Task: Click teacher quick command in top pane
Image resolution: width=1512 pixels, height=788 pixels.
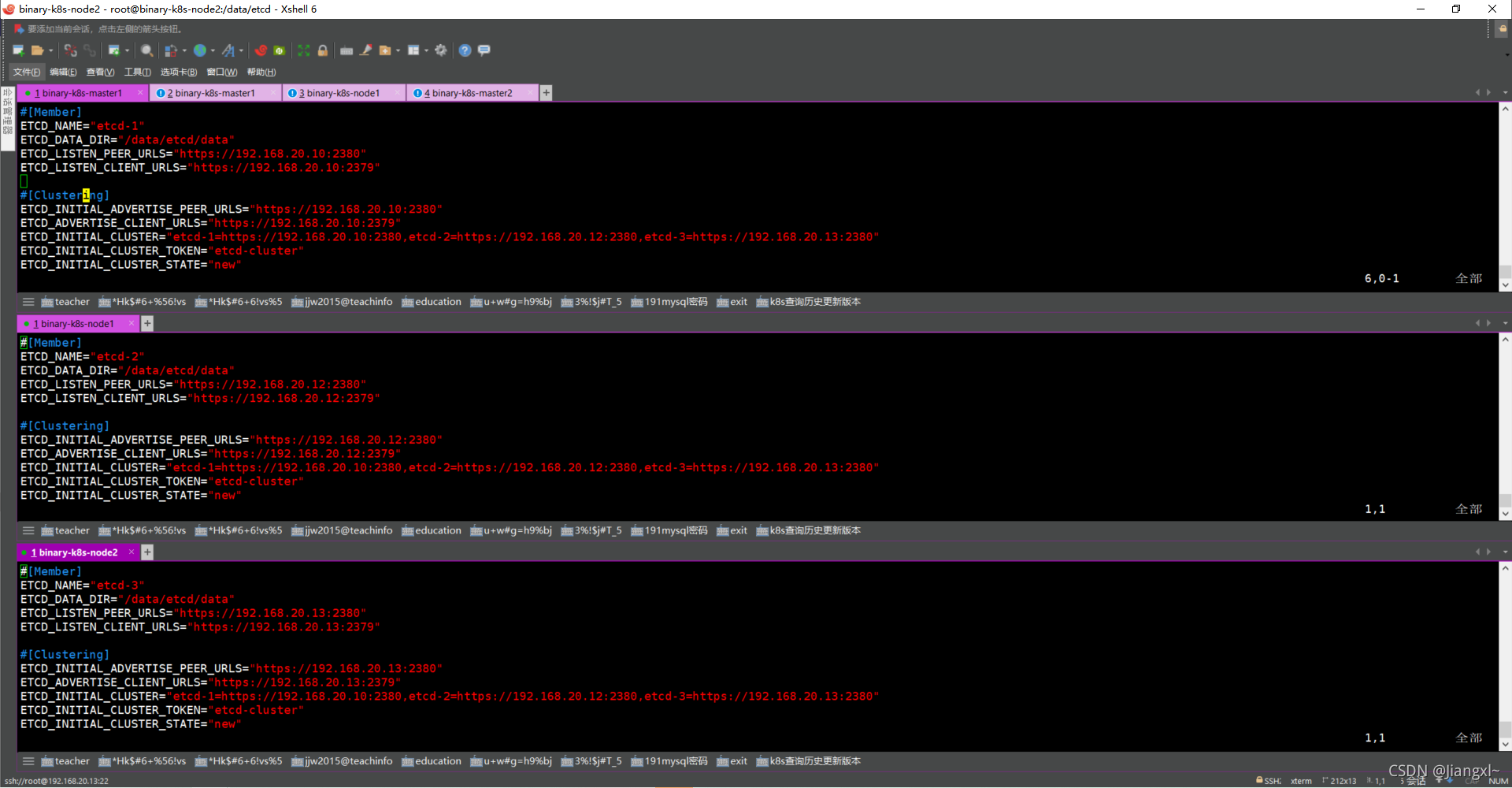Action: [x=65, y=302]
